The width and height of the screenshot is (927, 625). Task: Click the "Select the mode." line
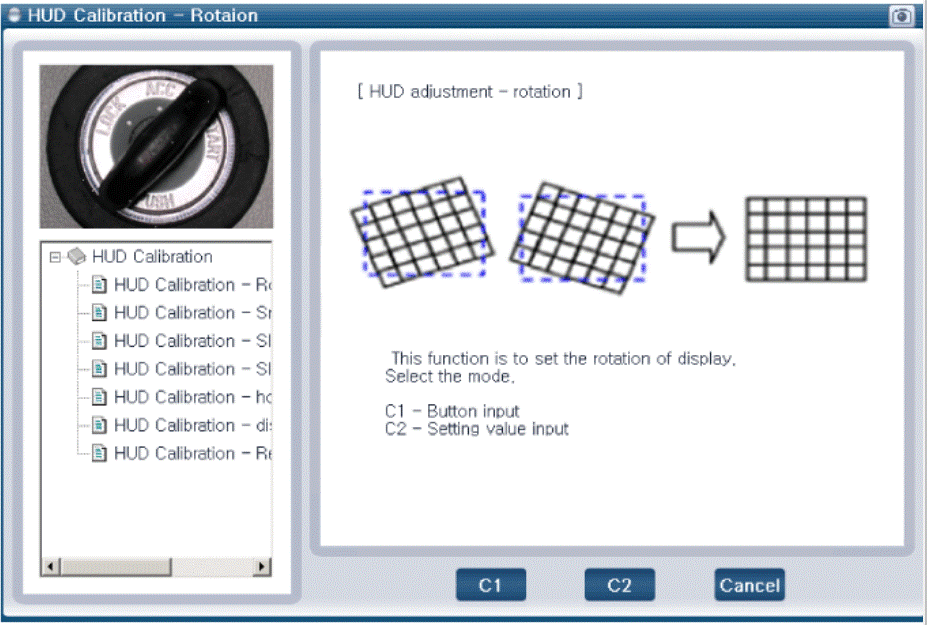pyautogui.click(x=450, y=376)
